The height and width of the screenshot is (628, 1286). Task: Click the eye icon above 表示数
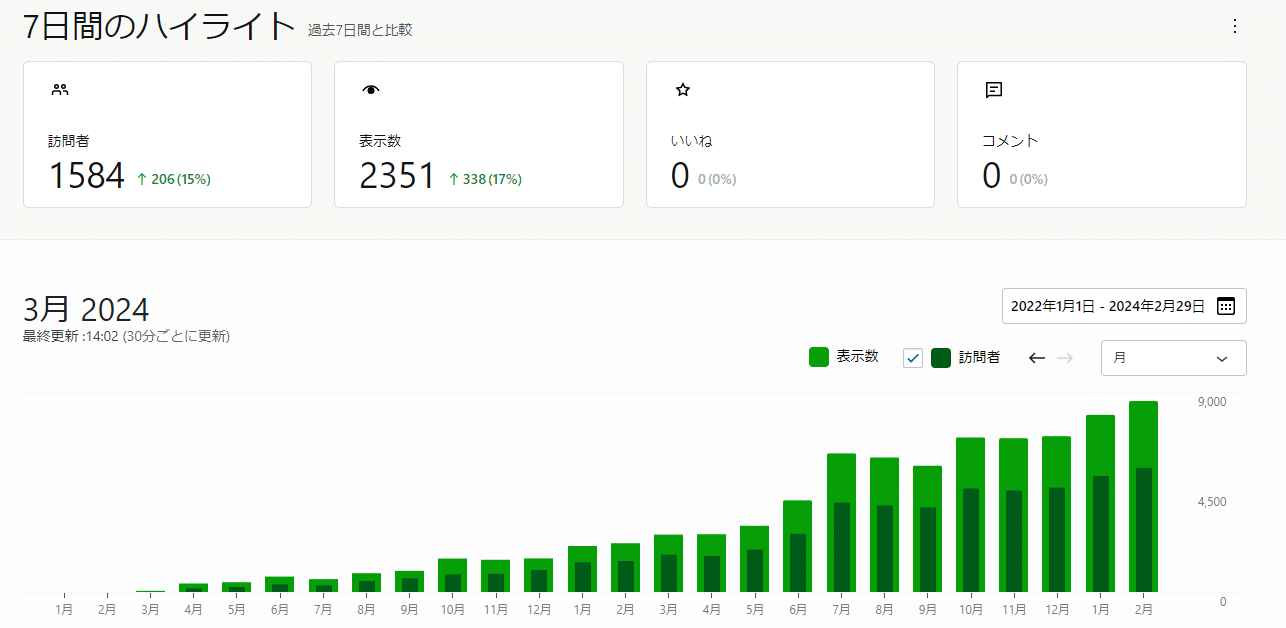point(370,89)
